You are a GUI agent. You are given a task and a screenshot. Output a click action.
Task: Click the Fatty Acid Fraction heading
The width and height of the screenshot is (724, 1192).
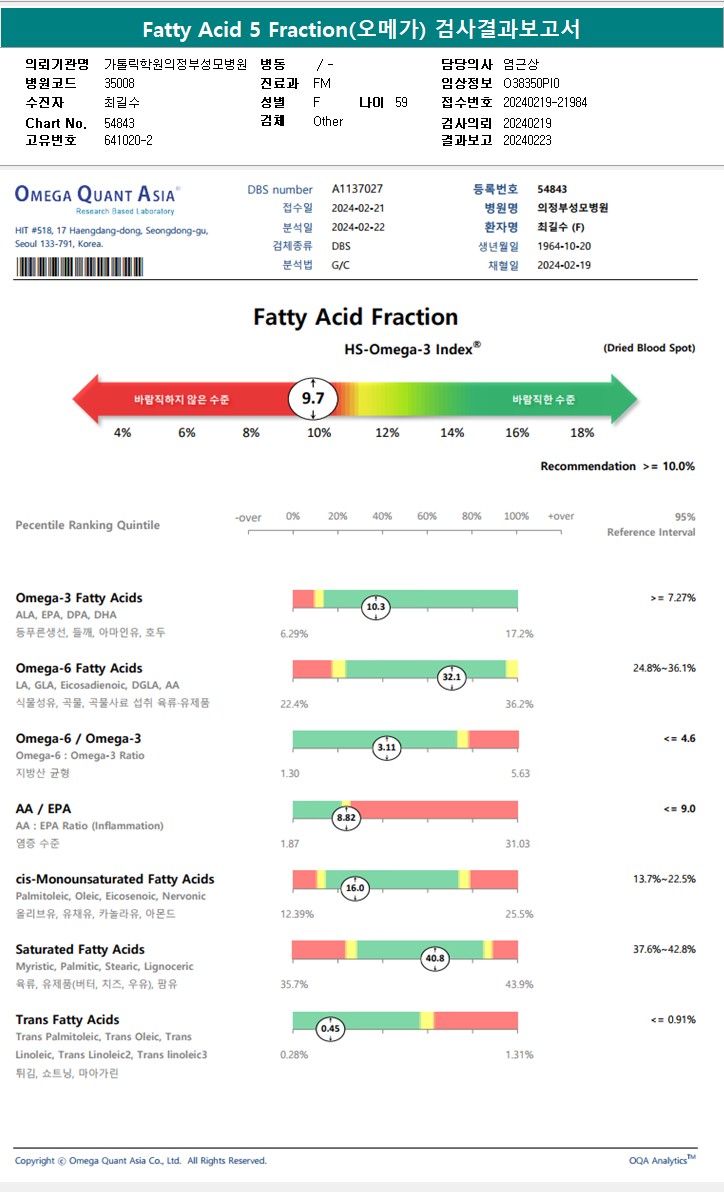[x=355, y=317]
